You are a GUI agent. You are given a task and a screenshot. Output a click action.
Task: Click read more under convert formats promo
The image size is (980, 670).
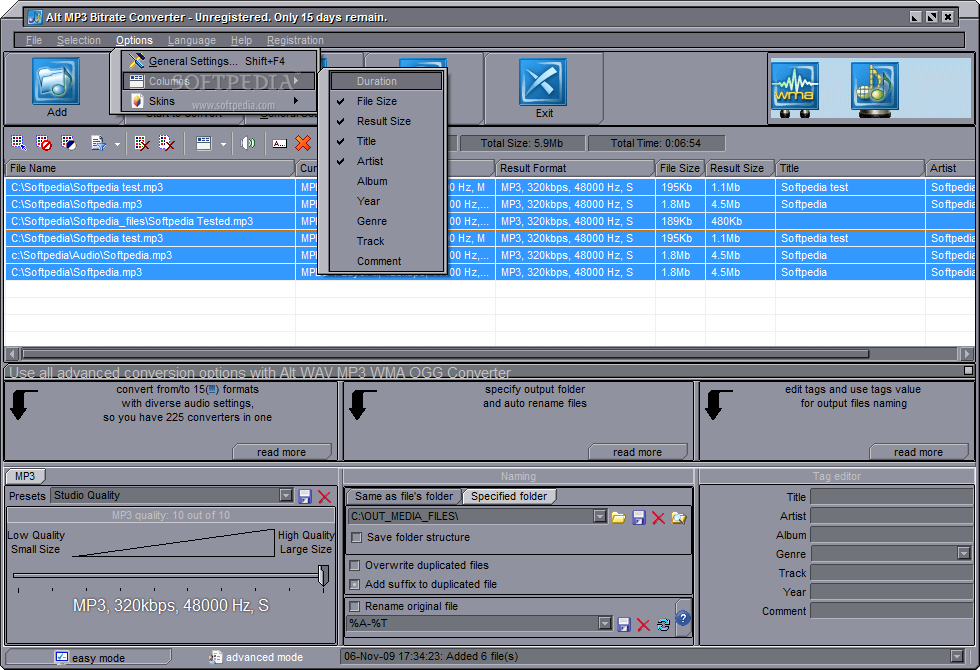[282, 452]
